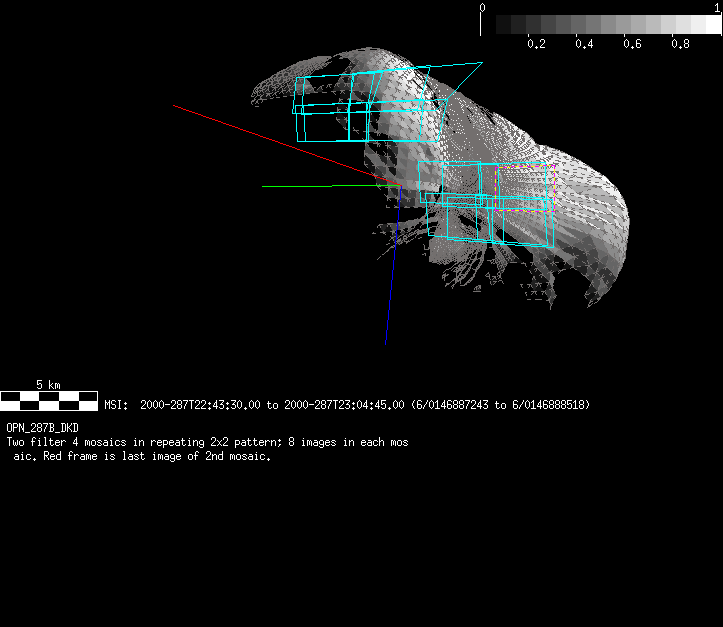Image resolution: width=723 pixels, height=627 pixels.
Task: Click the 0.2 tick label on colorbar
Action: coord(536,44)
